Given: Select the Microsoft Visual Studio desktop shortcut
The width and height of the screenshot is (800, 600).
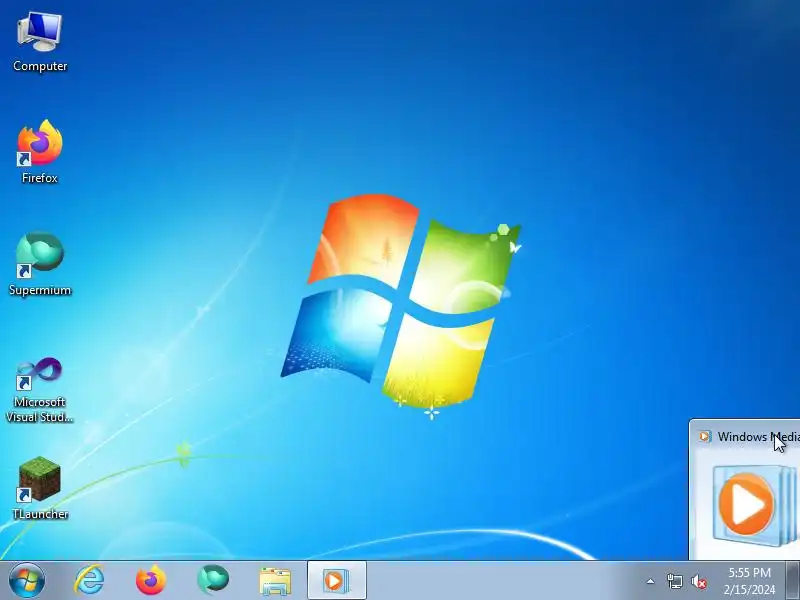Looking at the screenshot, I should coord(40,390).
